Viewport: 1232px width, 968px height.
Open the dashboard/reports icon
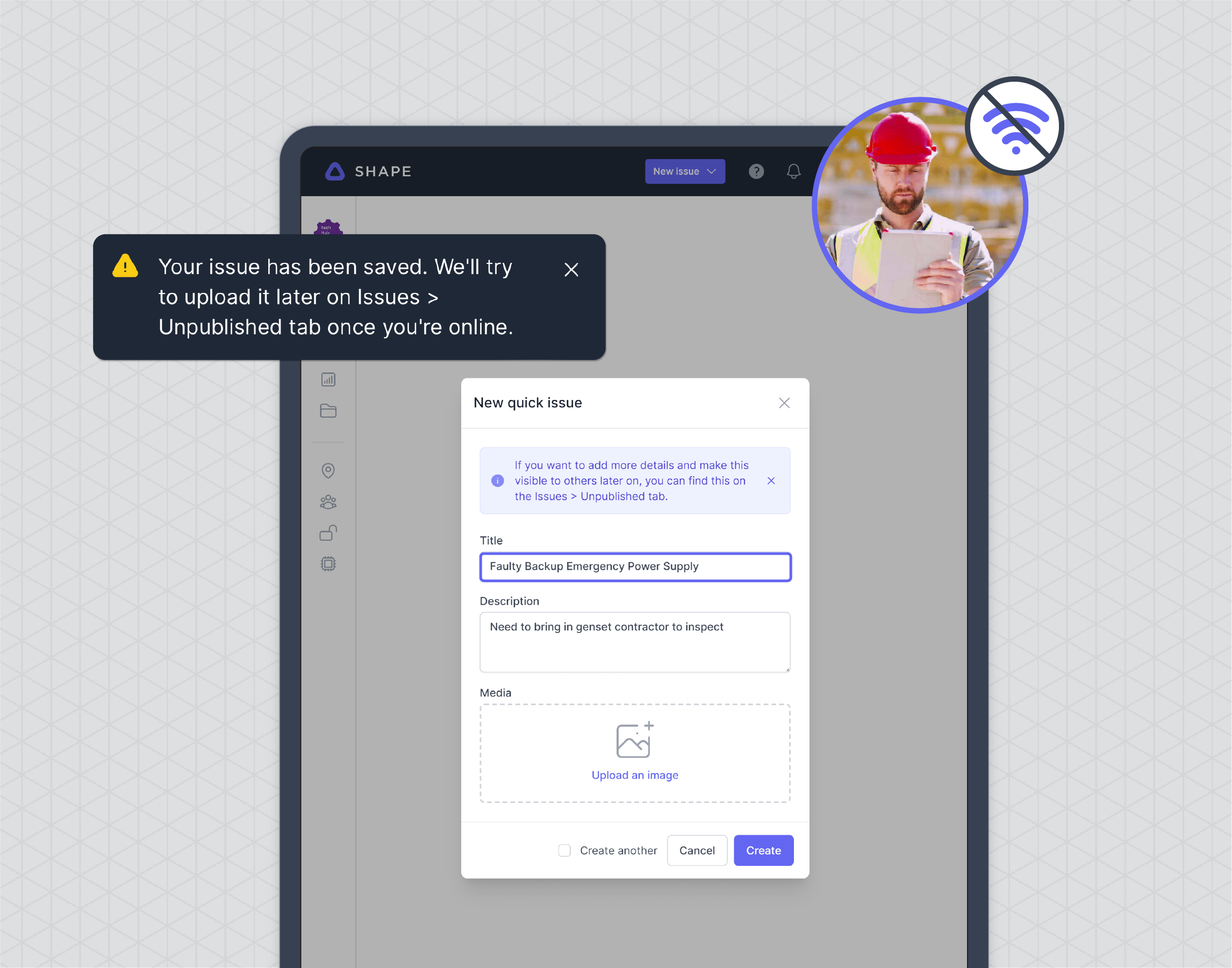coord(328,379)
